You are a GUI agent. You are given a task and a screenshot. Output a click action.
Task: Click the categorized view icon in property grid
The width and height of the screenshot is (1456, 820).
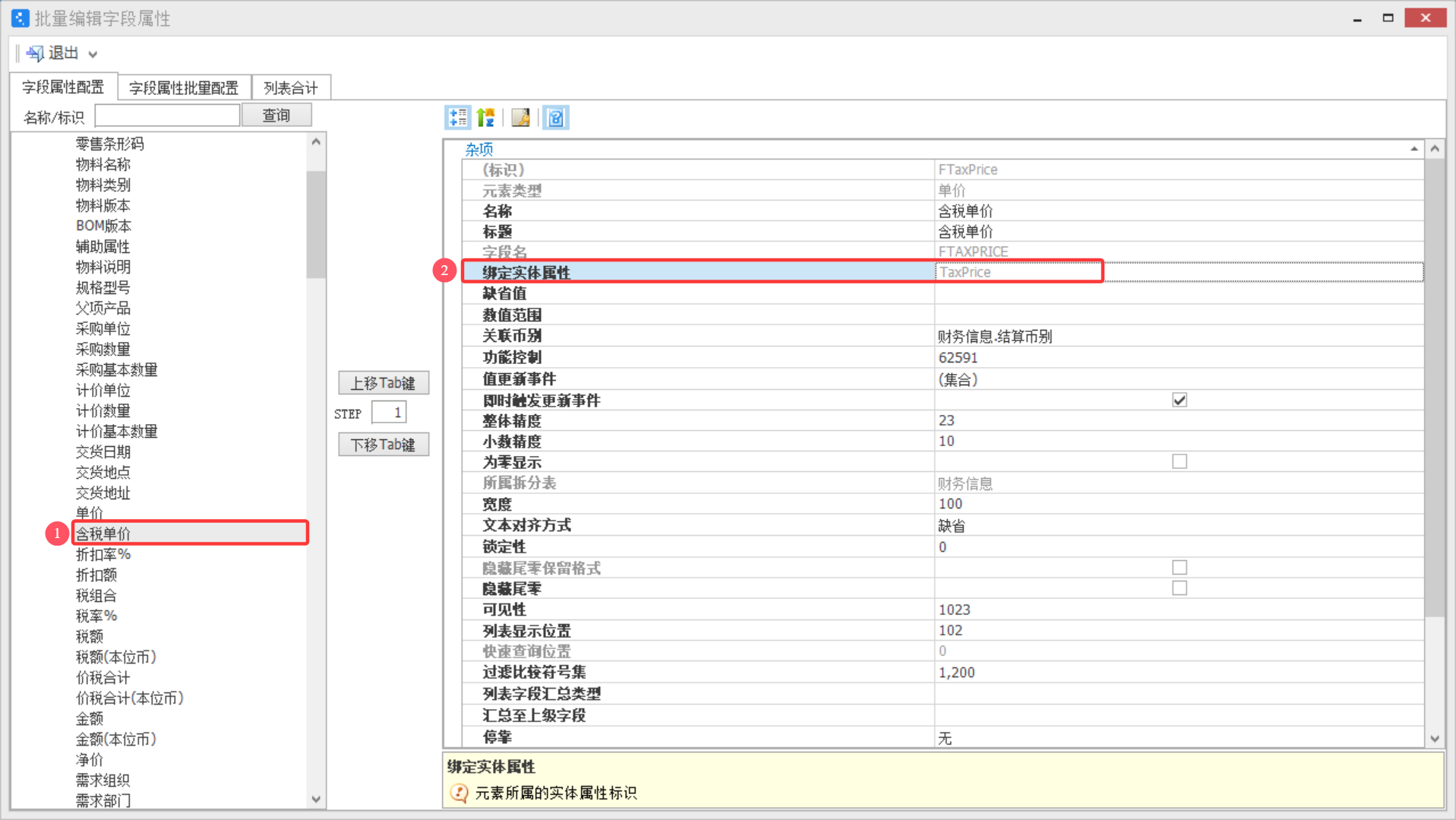click(457, 118)
